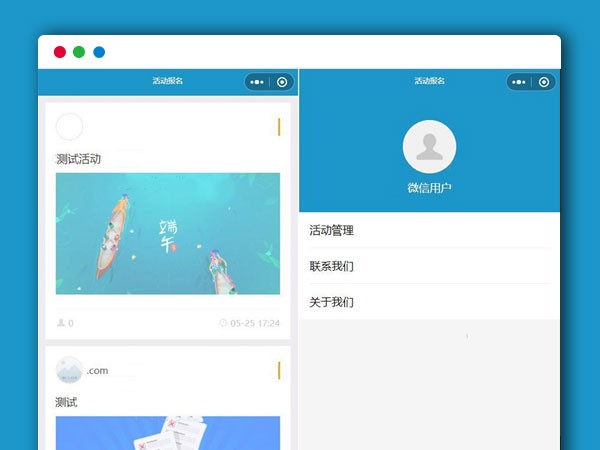Click the orange status bar on the 测试活动 card

click(278, 127)
